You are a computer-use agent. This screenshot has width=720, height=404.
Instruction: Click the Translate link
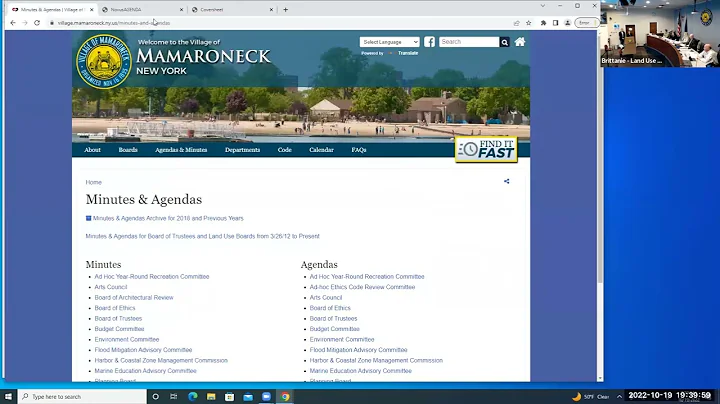[408, 53]
